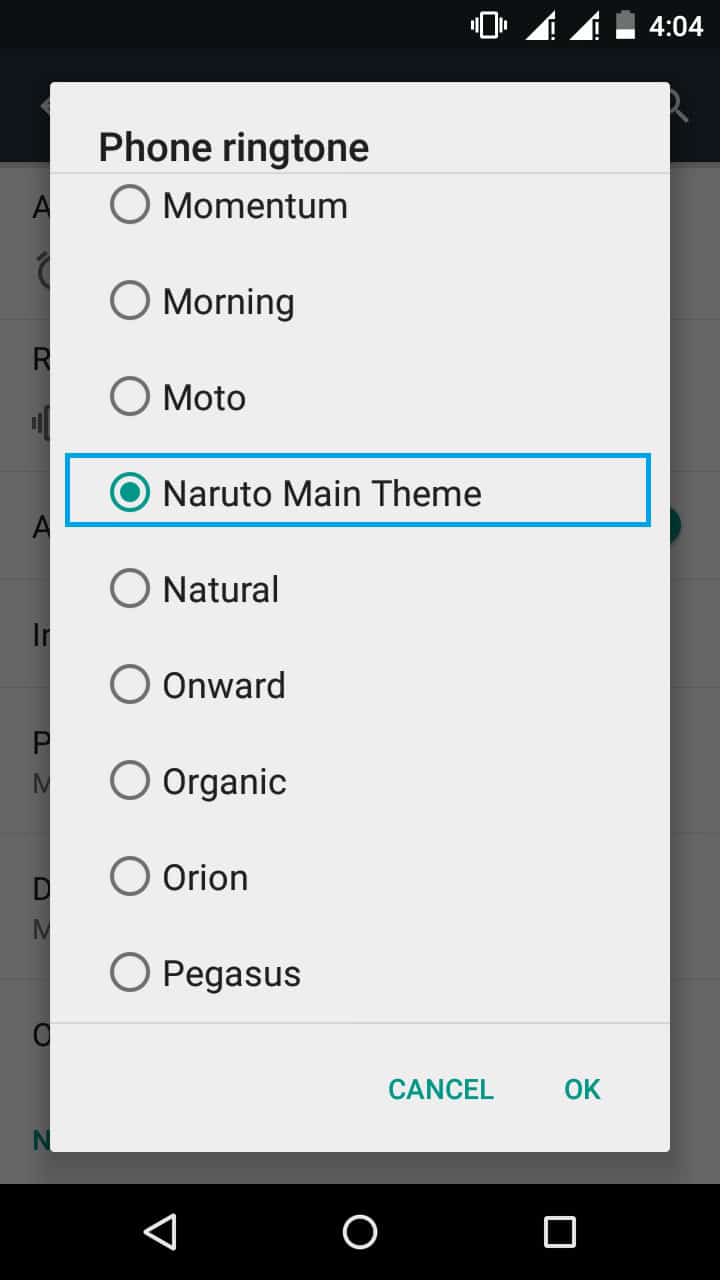Choose the Morning ringtone option
The height and width of the screenshot is (1280, 721).
359,301
